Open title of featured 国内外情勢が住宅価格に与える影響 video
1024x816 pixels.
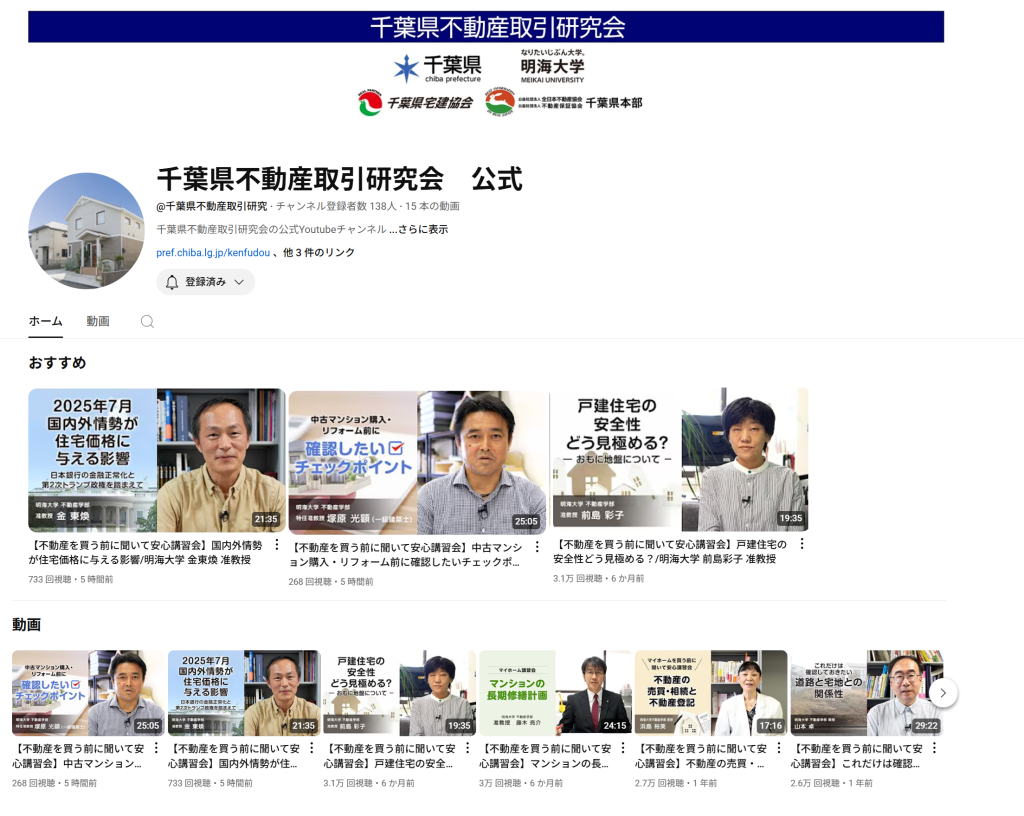[145, 552]
